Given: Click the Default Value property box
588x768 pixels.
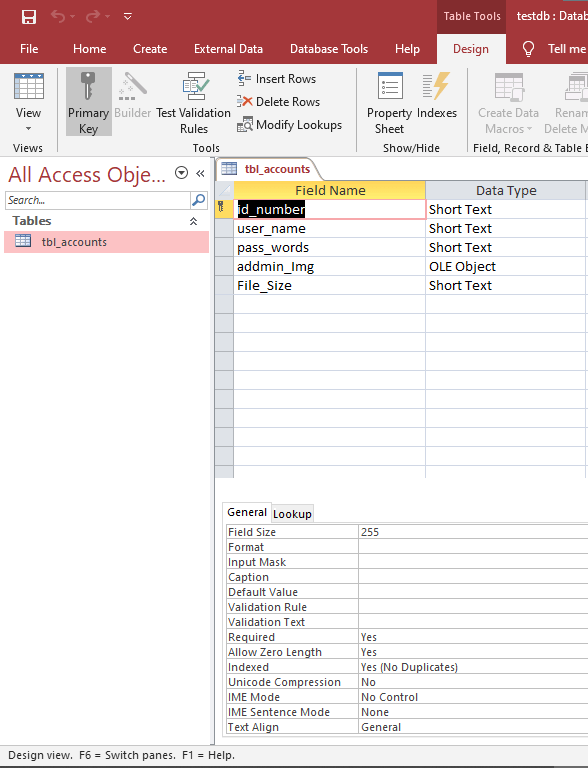Looking at the screenshot, I should click(473, 592).
